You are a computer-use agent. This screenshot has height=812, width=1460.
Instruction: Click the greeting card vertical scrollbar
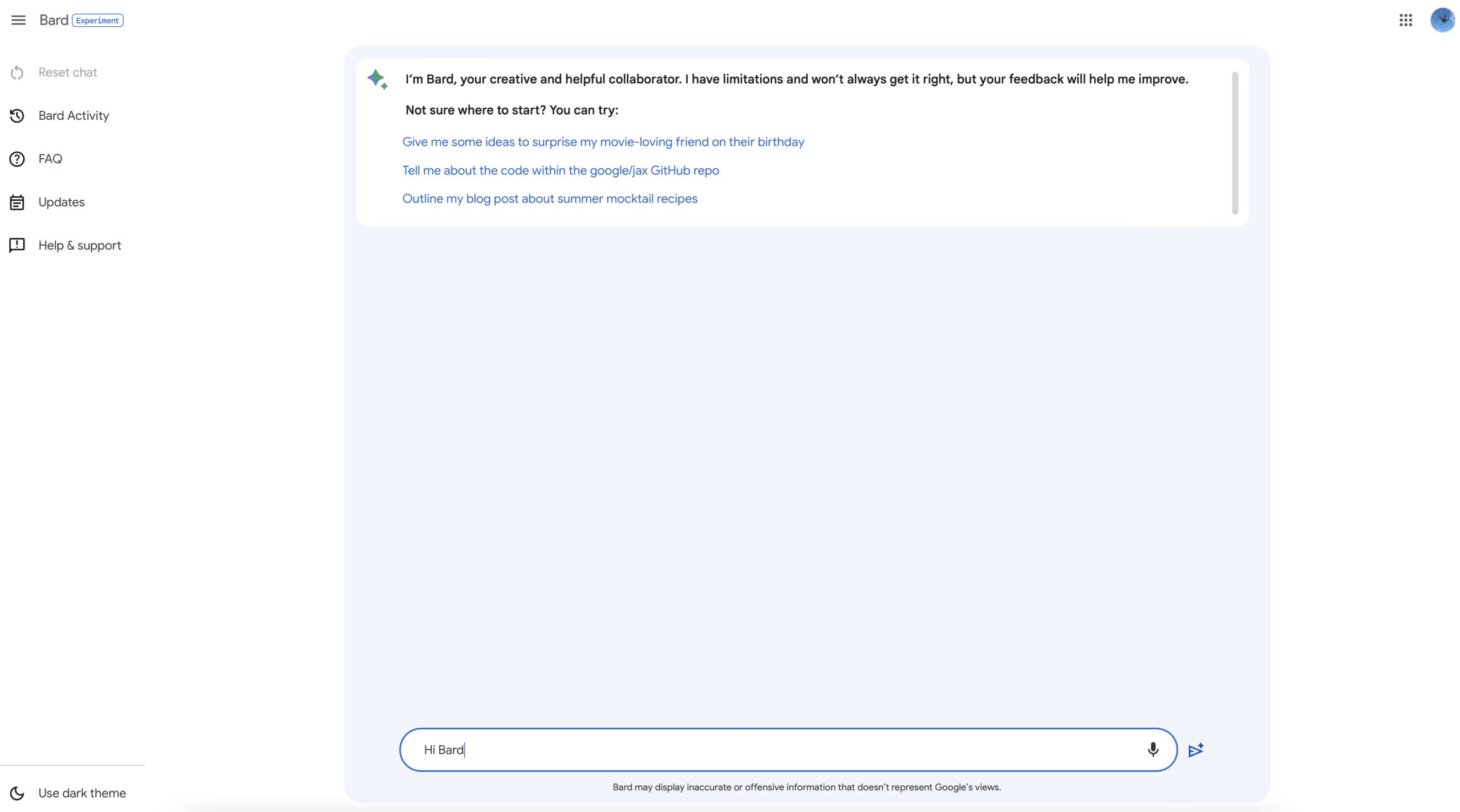(x=1235, y=143)
